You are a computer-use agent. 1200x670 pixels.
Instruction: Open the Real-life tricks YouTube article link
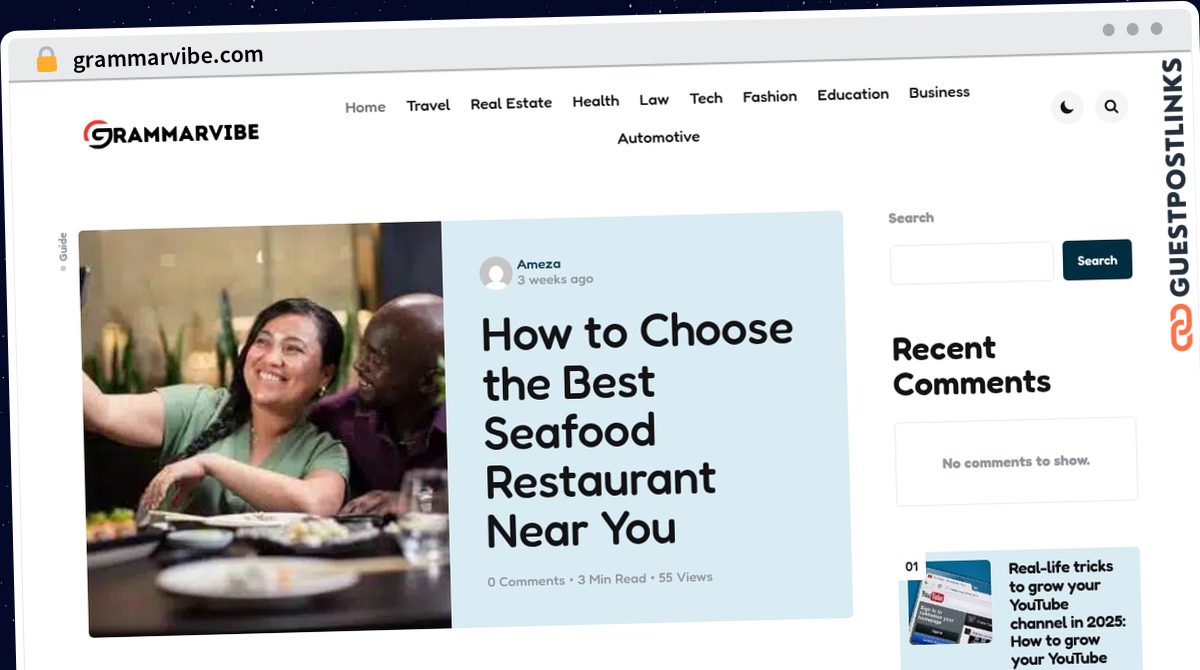click(x=1067, y=613)
